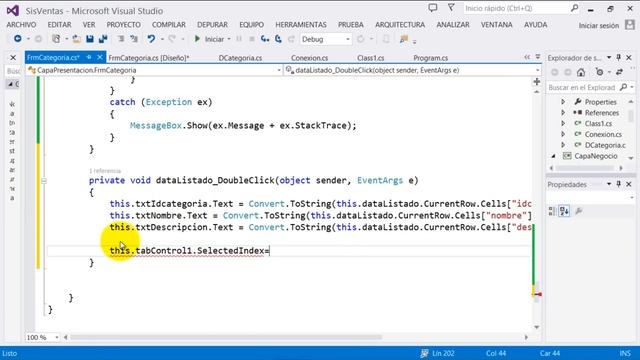Screen dimensions: 640x360
Task: Click the Step Over debug icon
Action: [x=278, y=39]
